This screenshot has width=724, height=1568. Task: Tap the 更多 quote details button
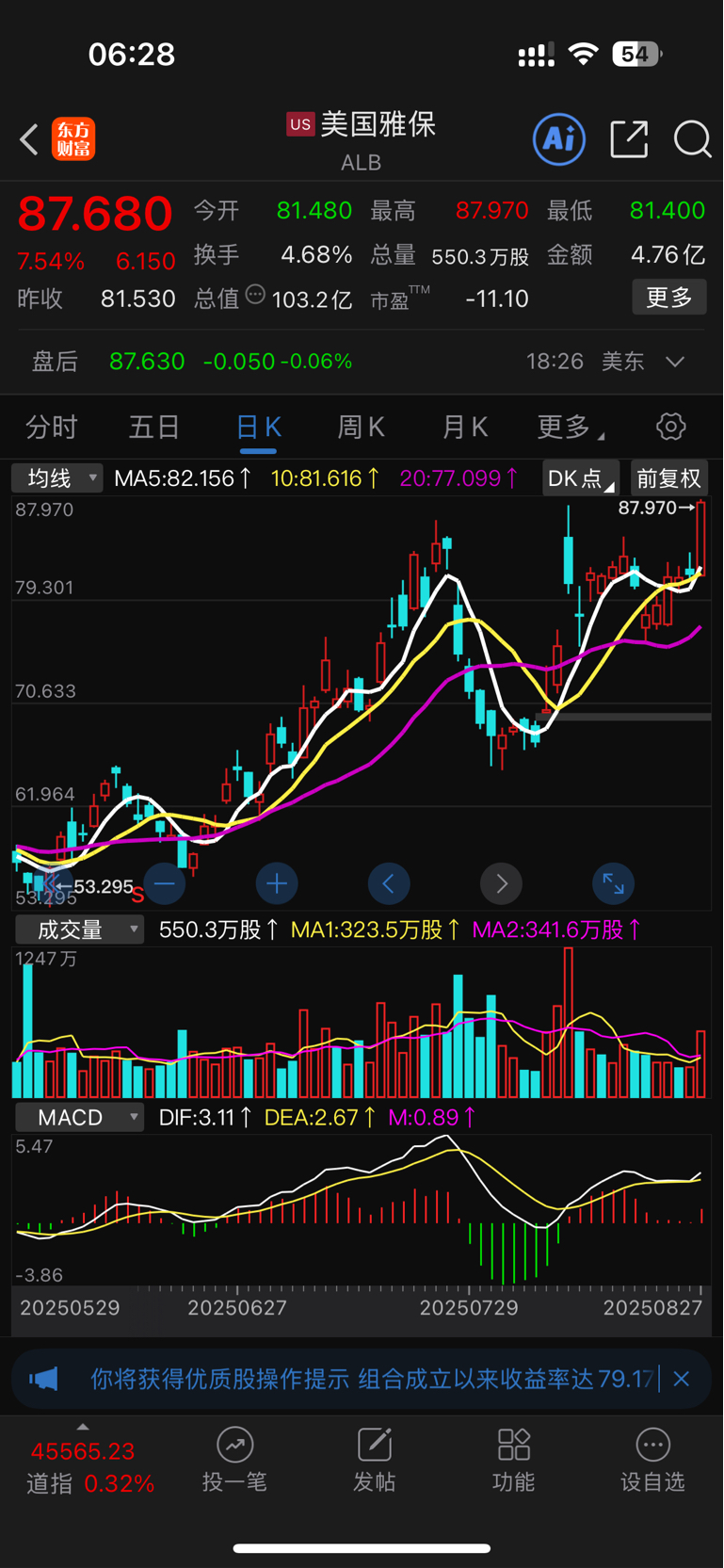669,298
